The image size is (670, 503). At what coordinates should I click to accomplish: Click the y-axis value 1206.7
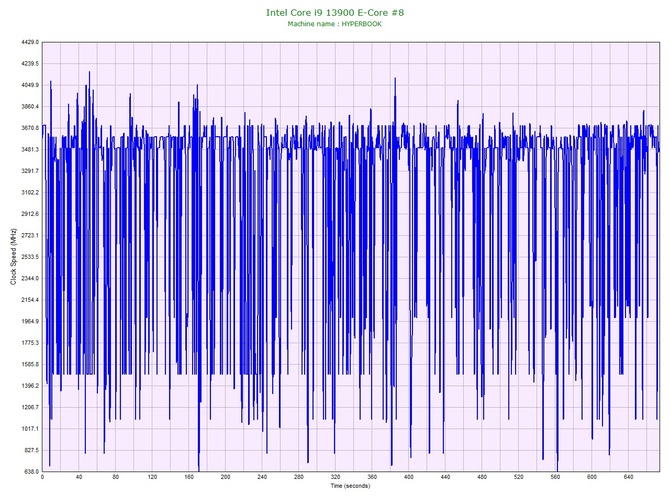click(30, 407)
